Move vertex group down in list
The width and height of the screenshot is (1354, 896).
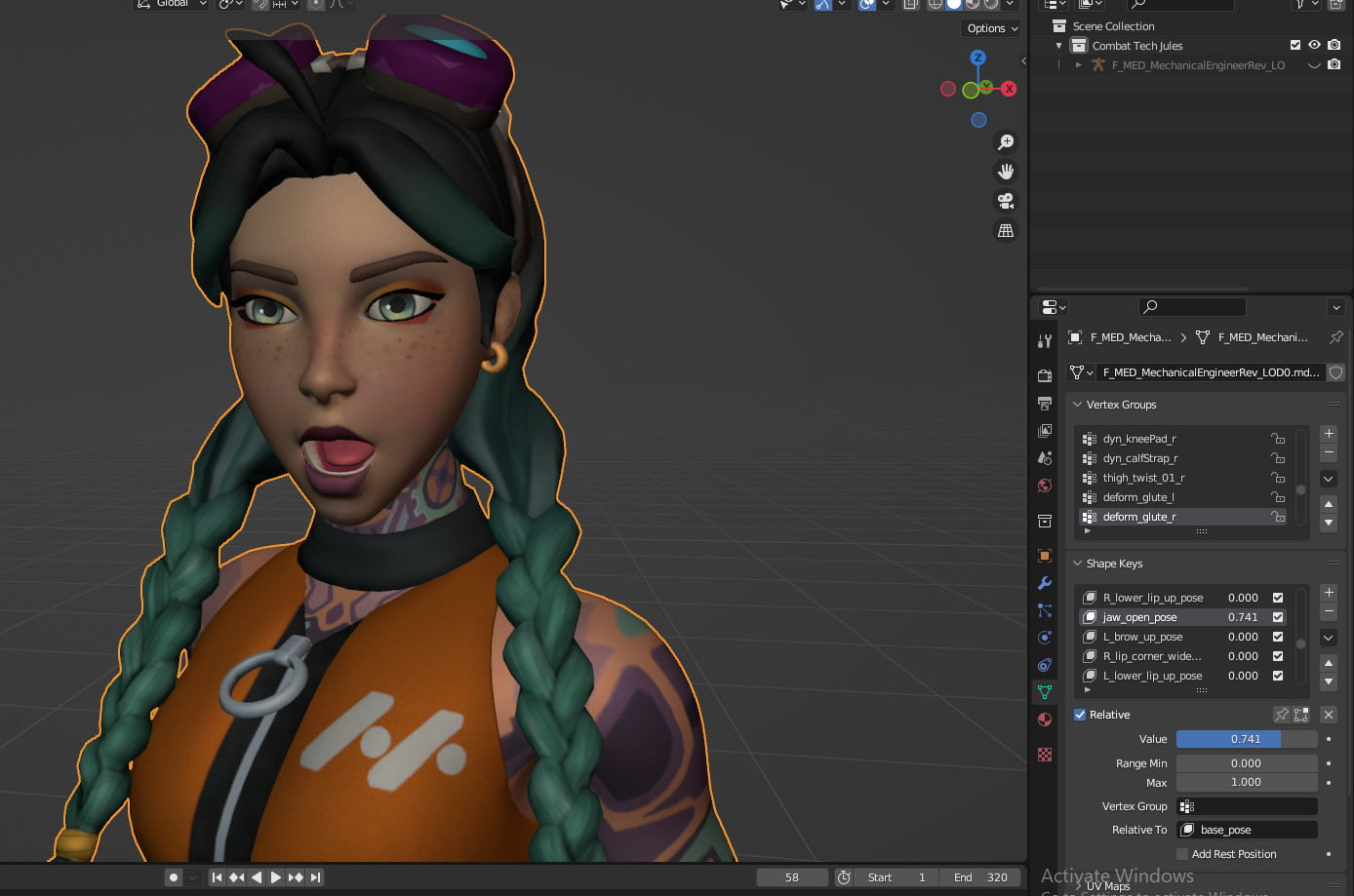coord(1329,524)
